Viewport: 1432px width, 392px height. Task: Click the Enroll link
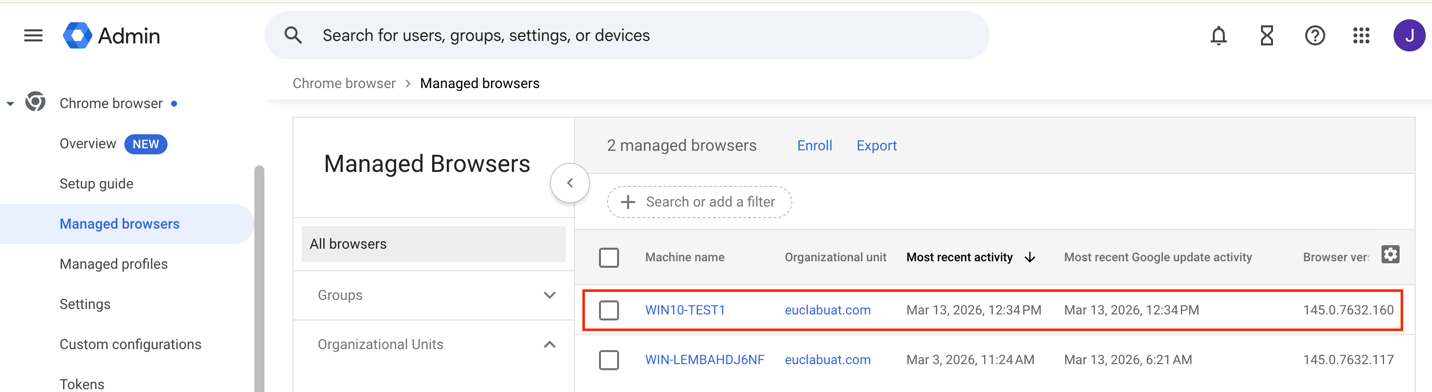click(814, 146)
